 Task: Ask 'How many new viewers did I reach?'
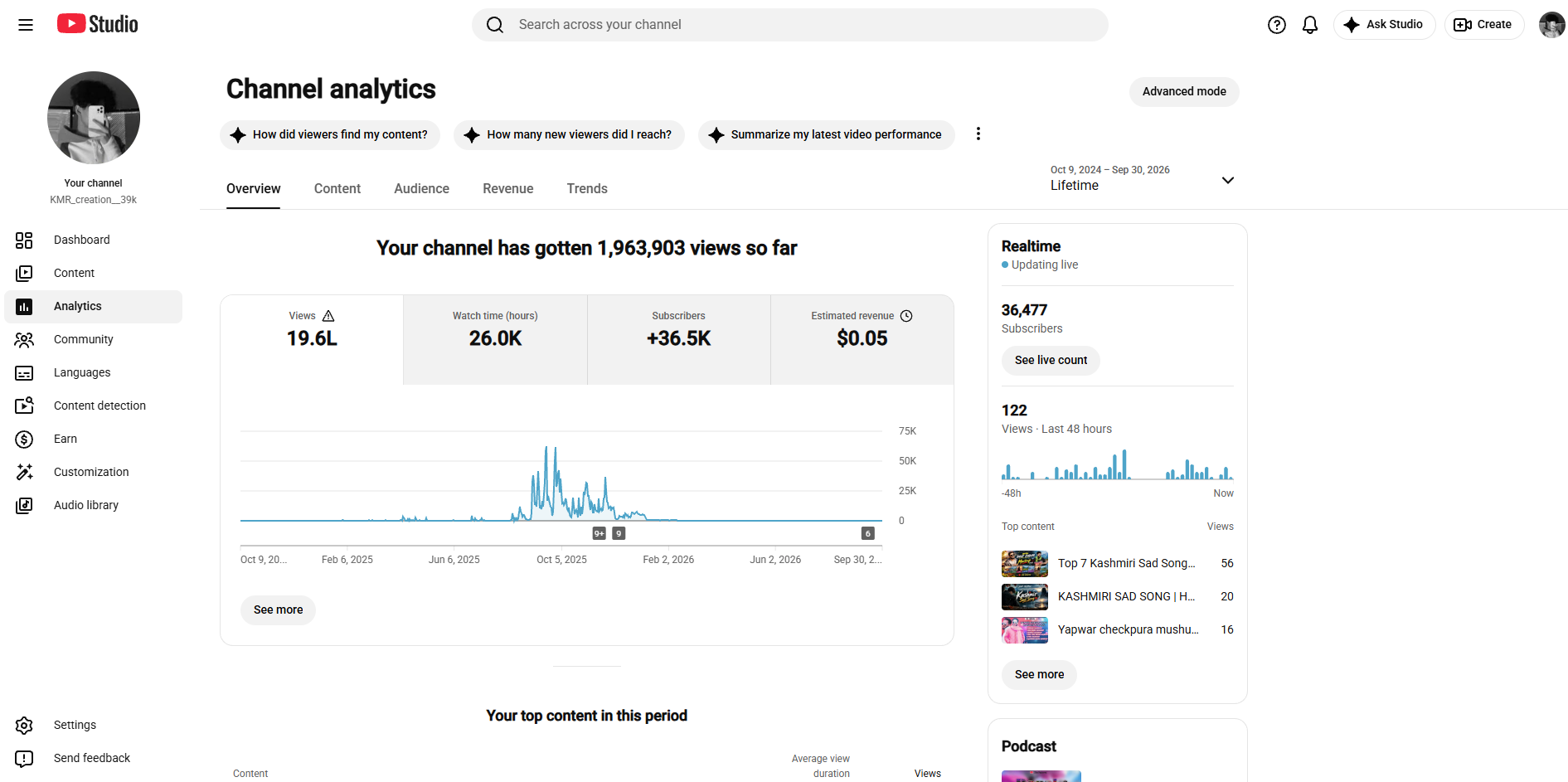(569, 134)
